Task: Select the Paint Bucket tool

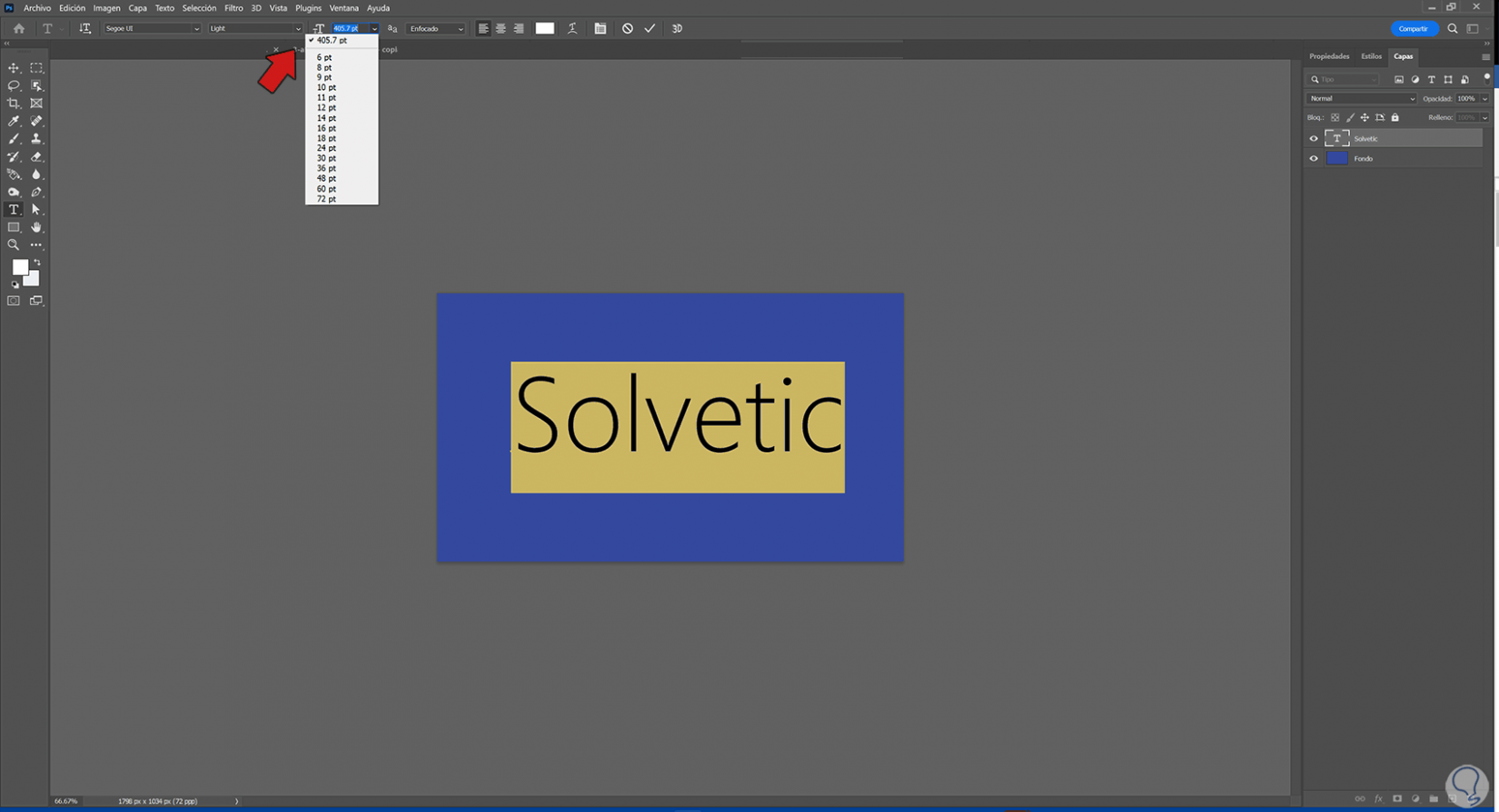Action: [x=14, y=174]
